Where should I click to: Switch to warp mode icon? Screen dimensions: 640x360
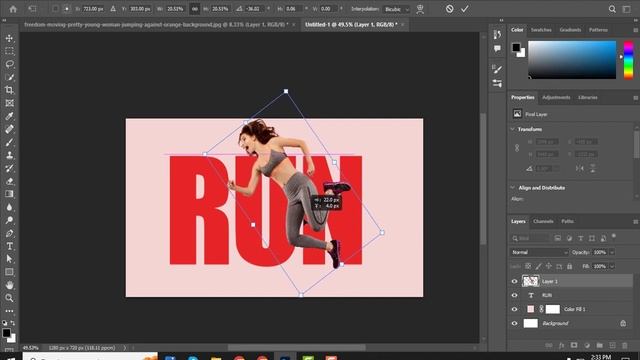tap(420, 9)
